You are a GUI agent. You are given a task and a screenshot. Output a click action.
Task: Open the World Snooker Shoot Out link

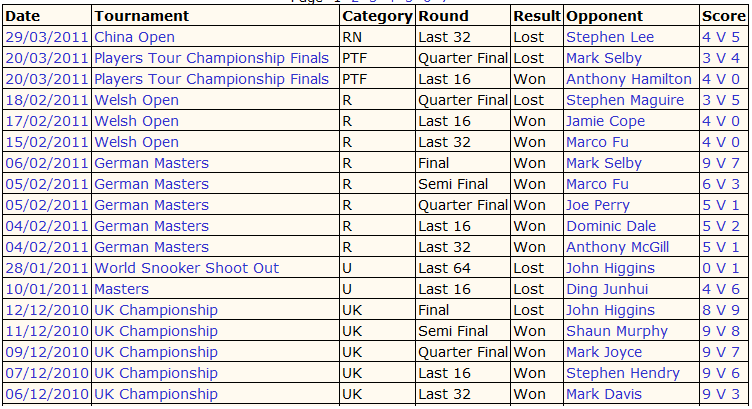187,268
